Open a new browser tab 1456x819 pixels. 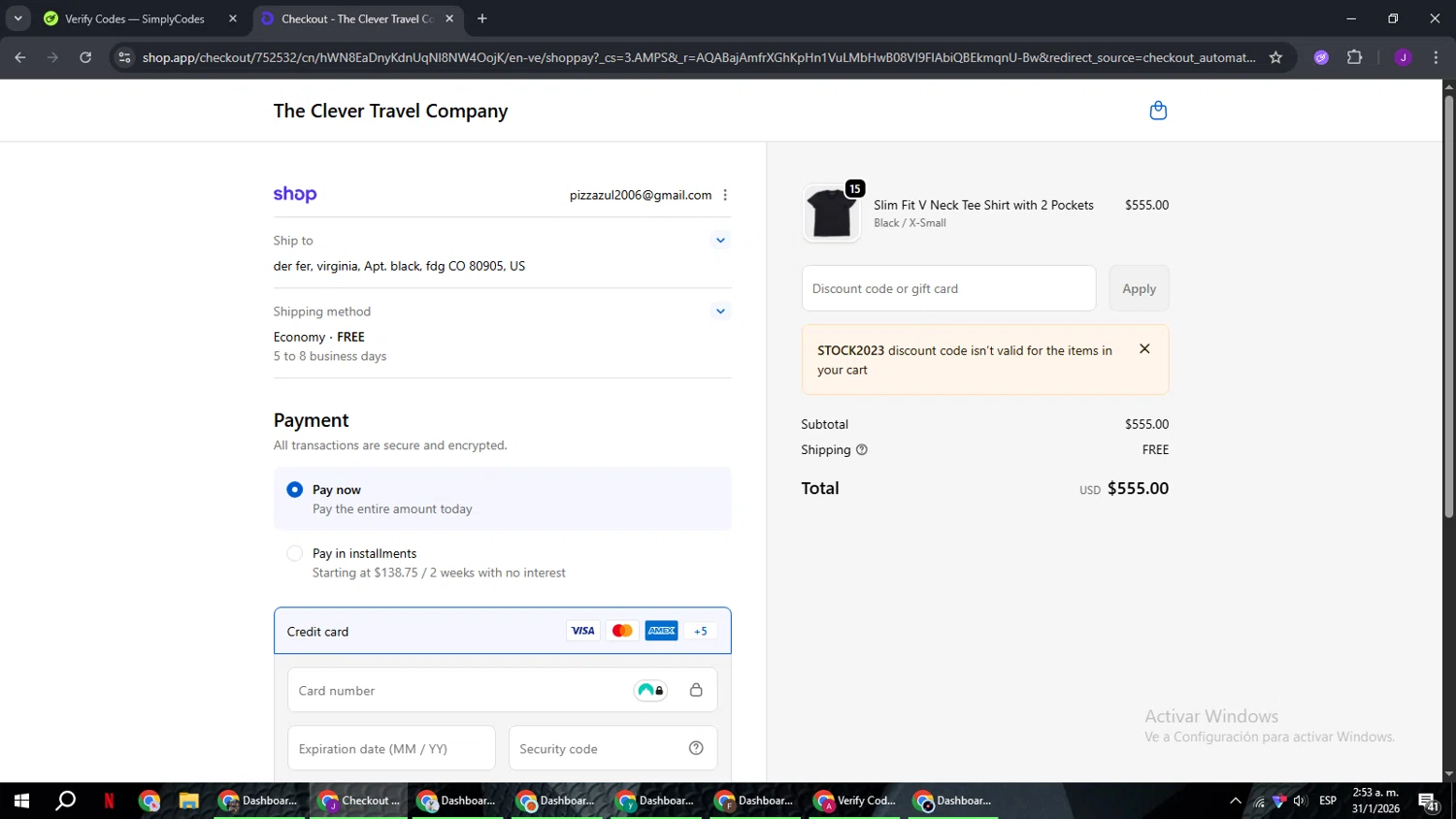click(482, 18)
